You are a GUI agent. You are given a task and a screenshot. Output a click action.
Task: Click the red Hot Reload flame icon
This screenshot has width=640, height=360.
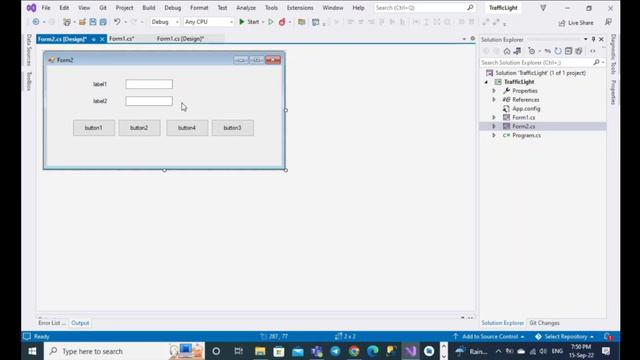pos(282,22)
